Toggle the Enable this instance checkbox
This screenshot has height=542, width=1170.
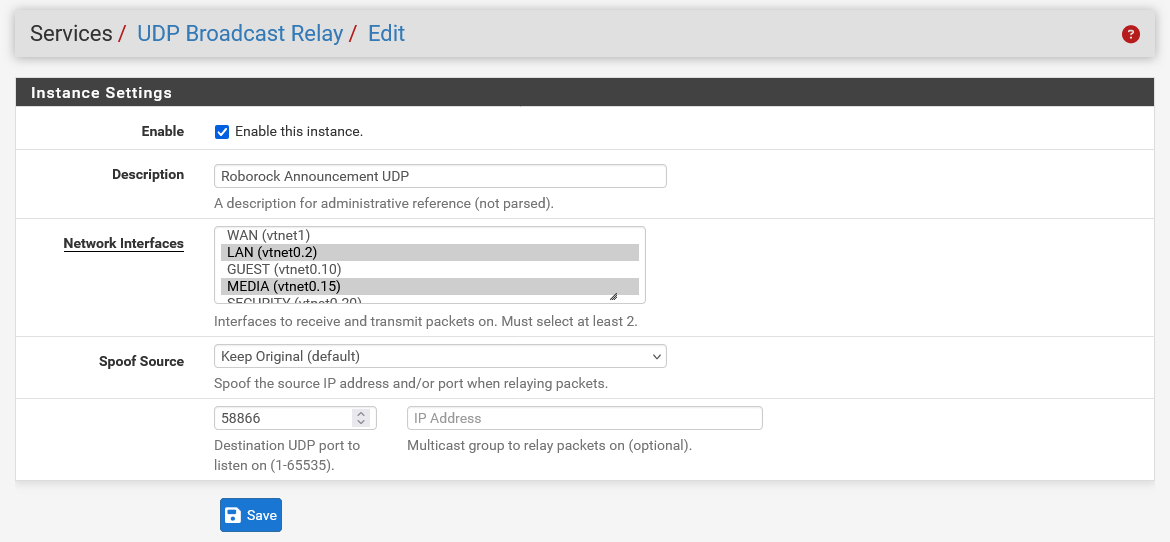(x=222, y=132)
